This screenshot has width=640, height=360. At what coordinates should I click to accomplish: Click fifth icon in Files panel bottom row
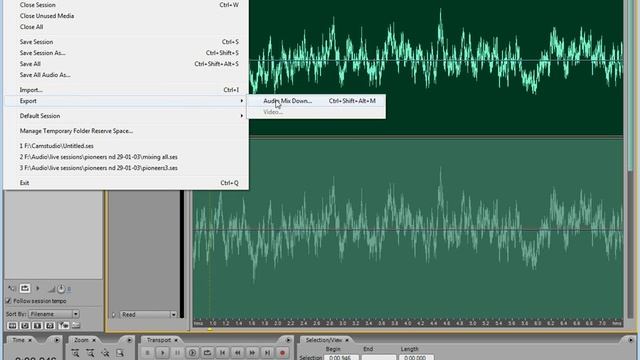click(x=63, y=326)
